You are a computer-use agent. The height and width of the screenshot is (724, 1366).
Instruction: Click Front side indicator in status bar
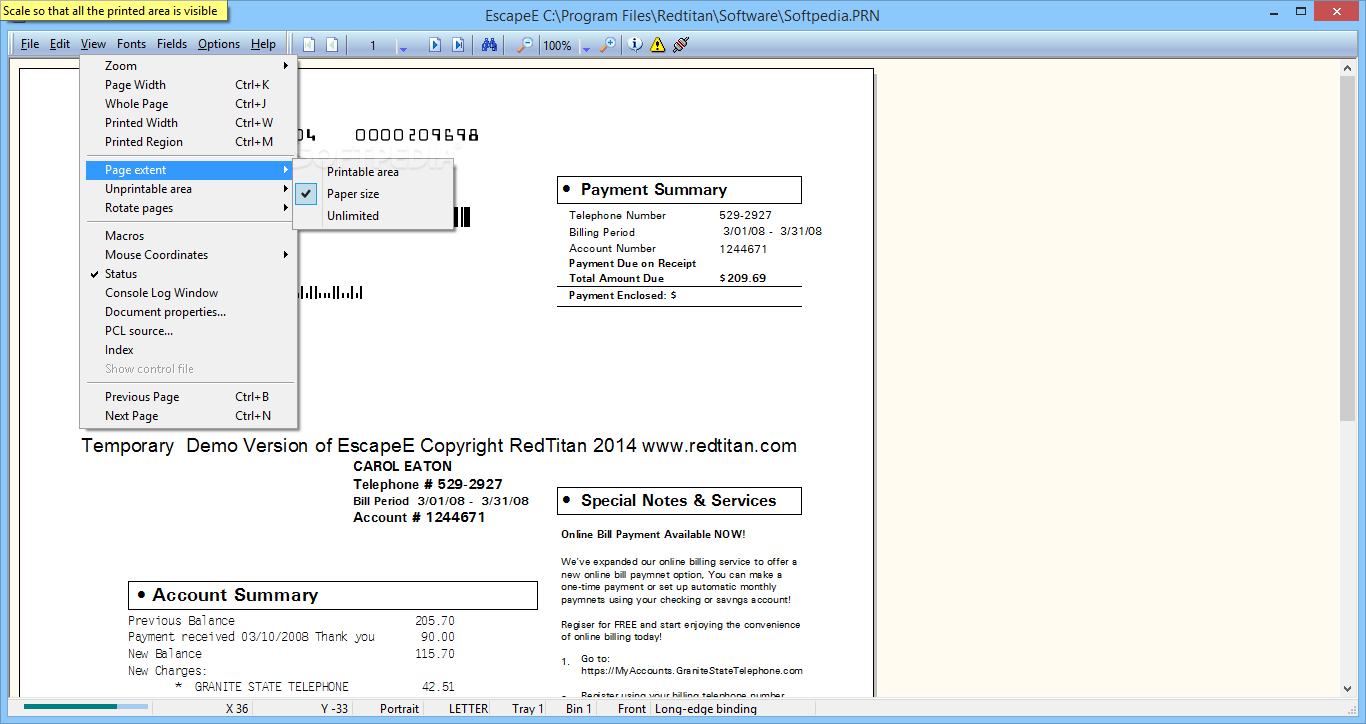click(632, 709)
